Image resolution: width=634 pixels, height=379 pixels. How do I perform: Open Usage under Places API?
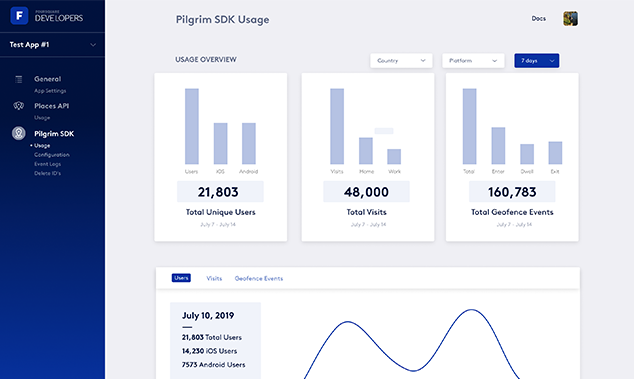pos(42,118)
